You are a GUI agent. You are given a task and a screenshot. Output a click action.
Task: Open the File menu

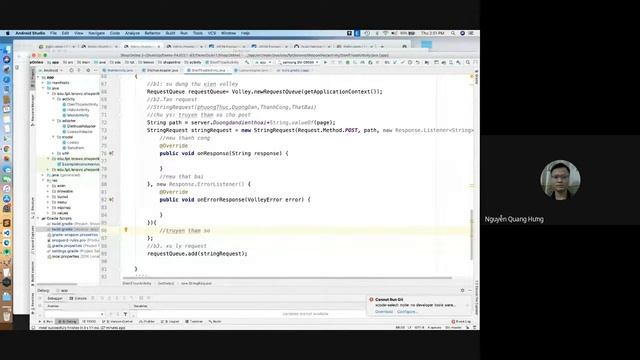pyautogui.click(x=53, y=33)
